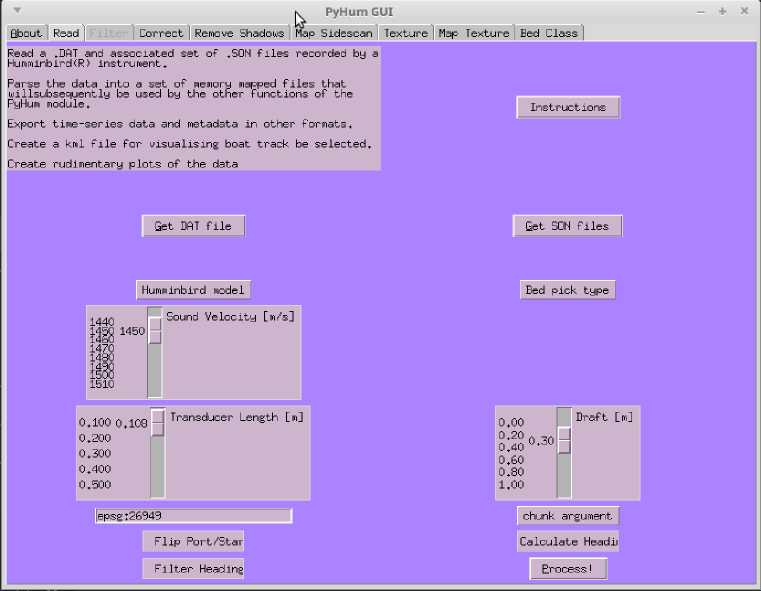The image size is (761, 591).
Task: Open the Correct tab
Action: 160,33
